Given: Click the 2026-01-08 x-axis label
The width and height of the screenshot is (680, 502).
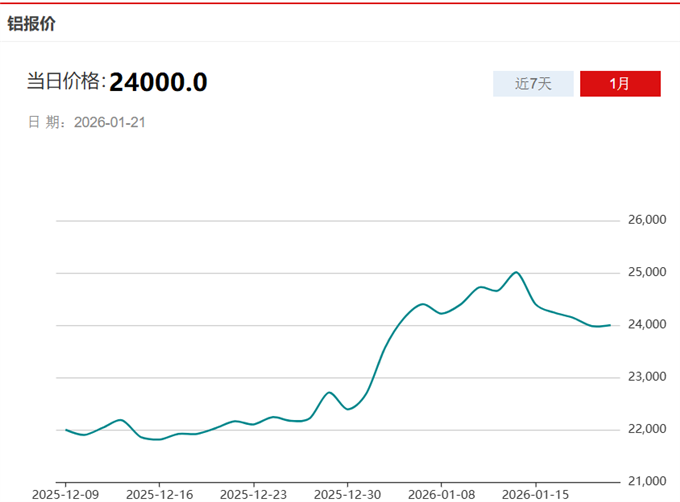Looking at the screenshot, I should click(441, 494).
